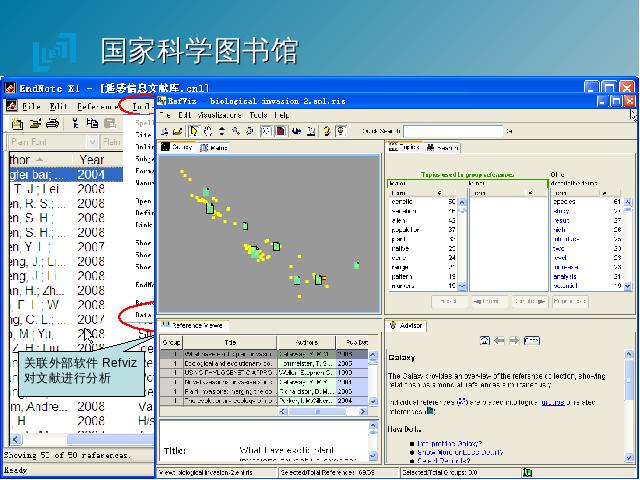The height and width of the screenshot is (480, 640).
Task: Click the yellow folder icon in RefViz toolbar
Action: tap(177, 131)
